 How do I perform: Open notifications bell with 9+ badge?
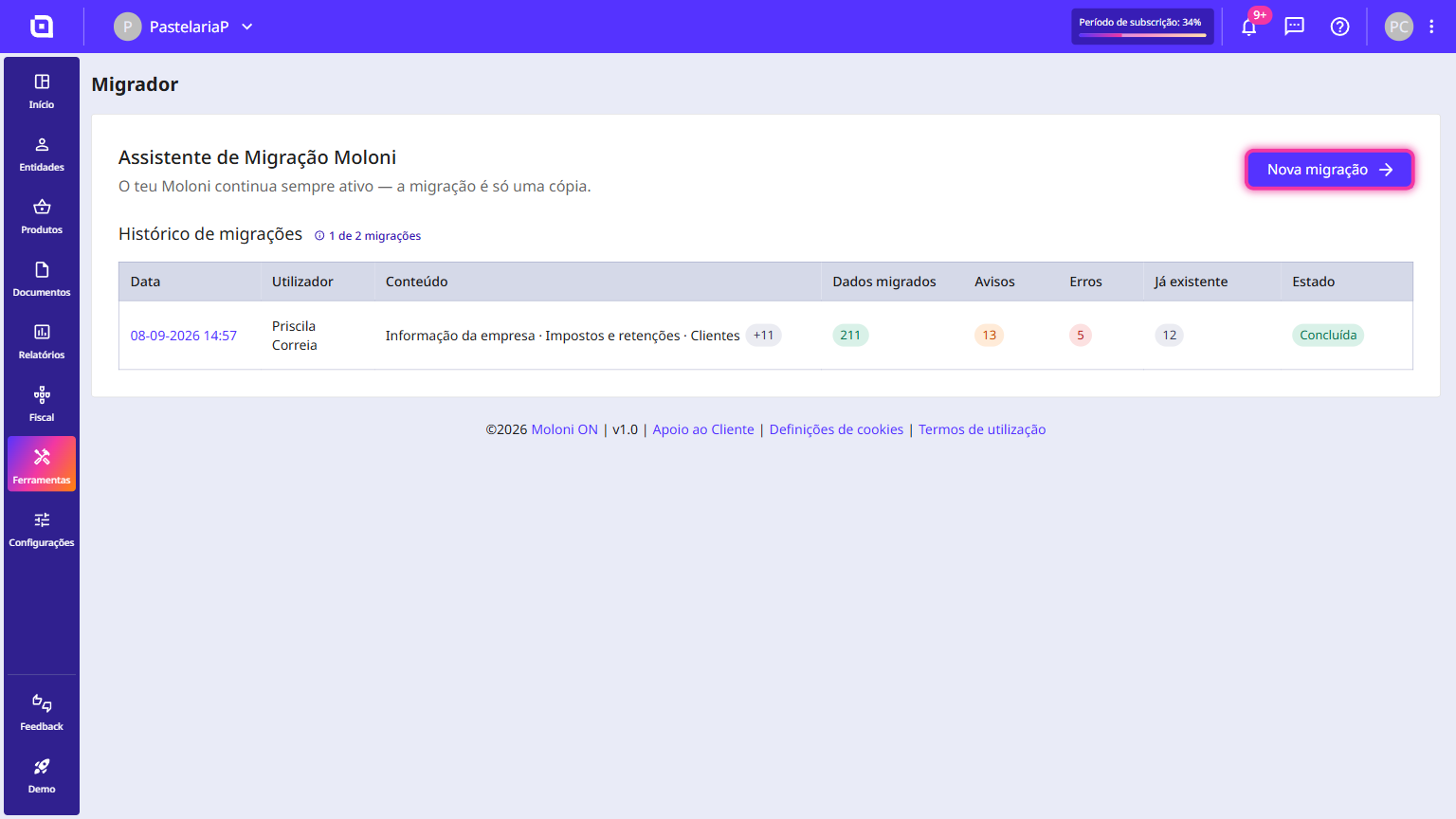click(x=1249, y=27)
